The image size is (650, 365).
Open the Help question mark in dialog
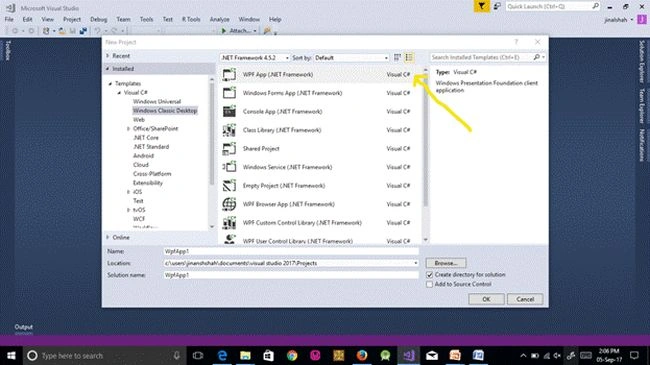tap(517, 42)
